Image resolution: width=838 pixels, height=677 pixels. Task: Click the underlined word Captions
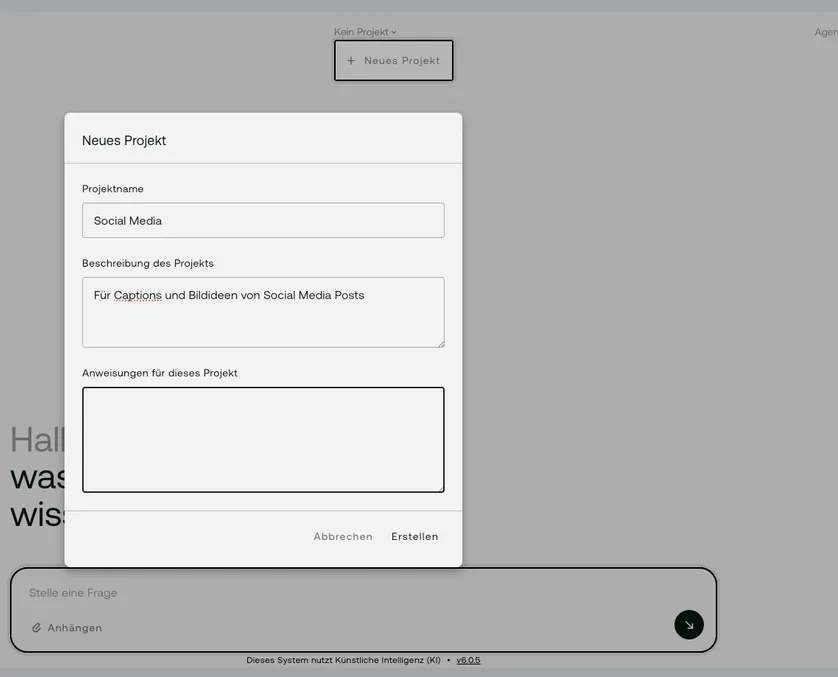(x=137, y=296)
